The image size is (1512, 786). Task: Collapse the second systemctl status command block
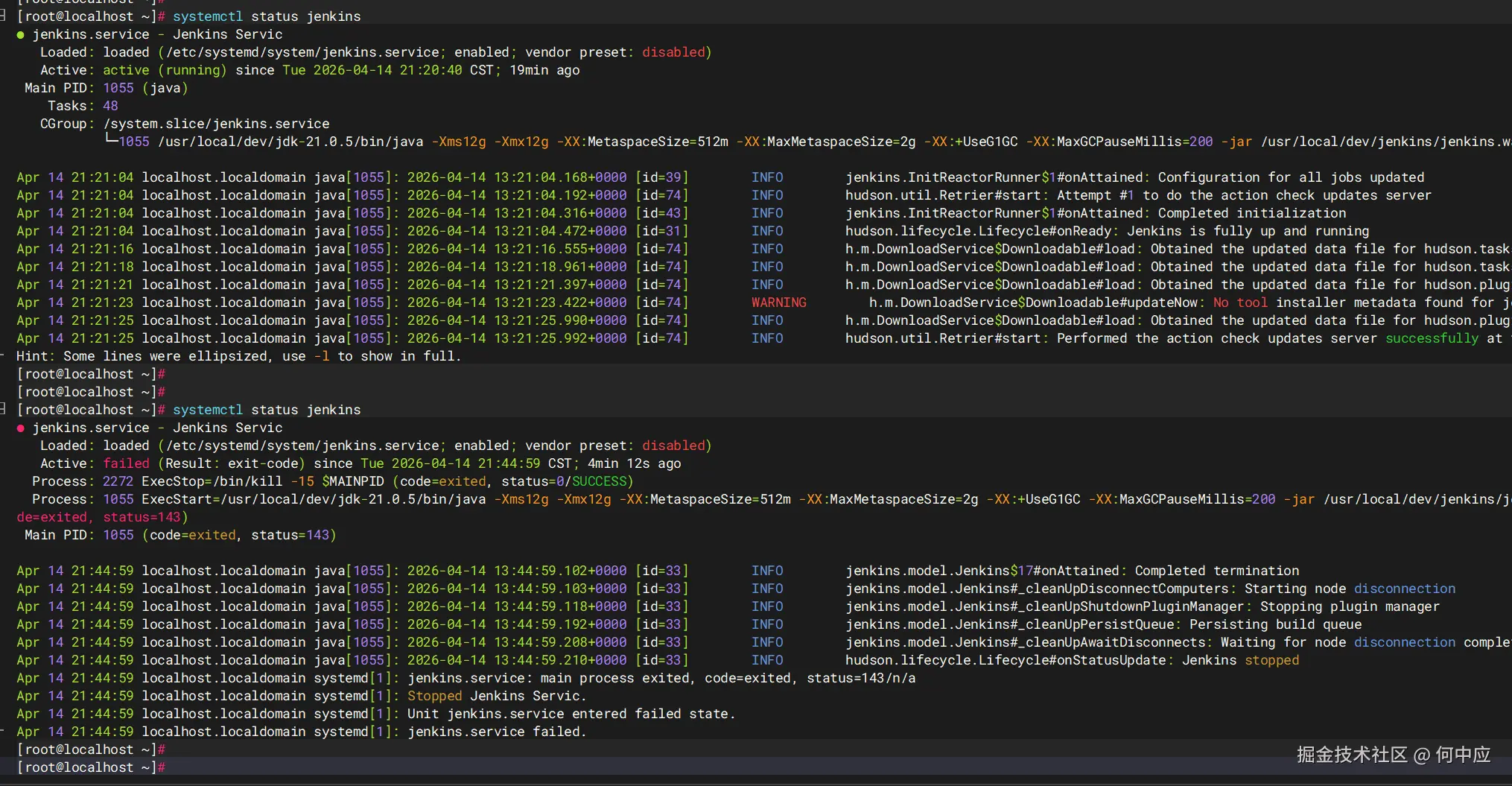click(4, 409)
